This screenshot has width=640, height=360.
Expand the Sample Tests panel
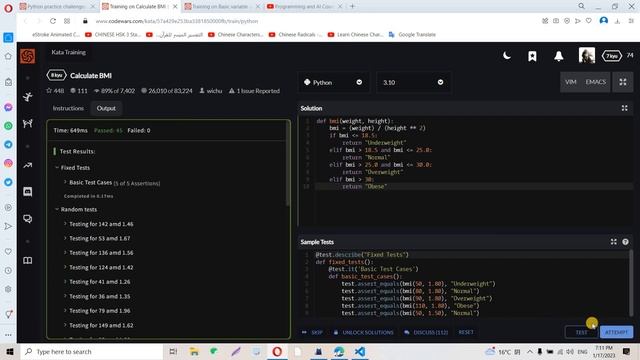[613, 242]
